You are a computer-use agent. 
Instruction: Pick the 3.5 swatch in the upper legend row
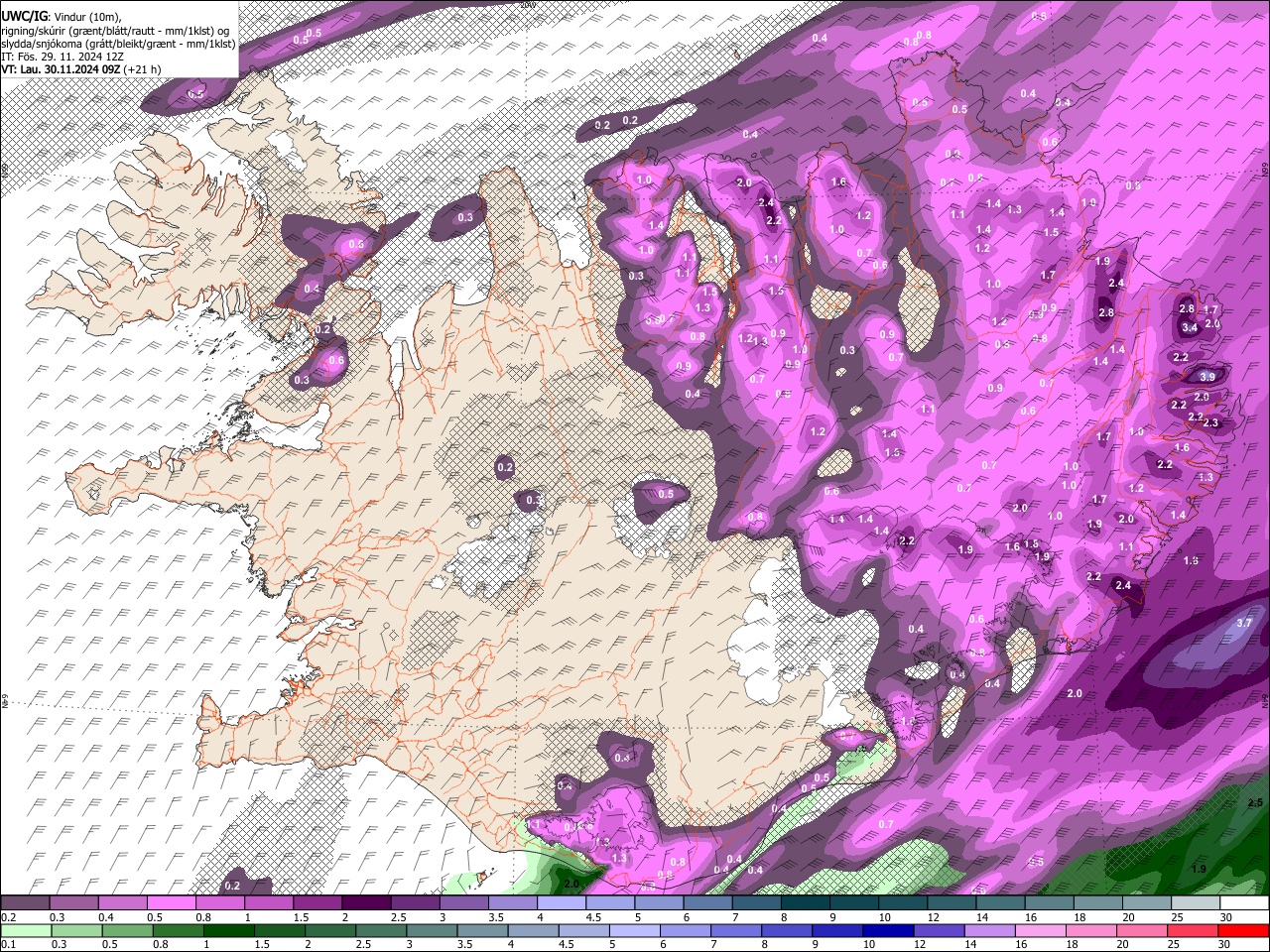(513, 902)
